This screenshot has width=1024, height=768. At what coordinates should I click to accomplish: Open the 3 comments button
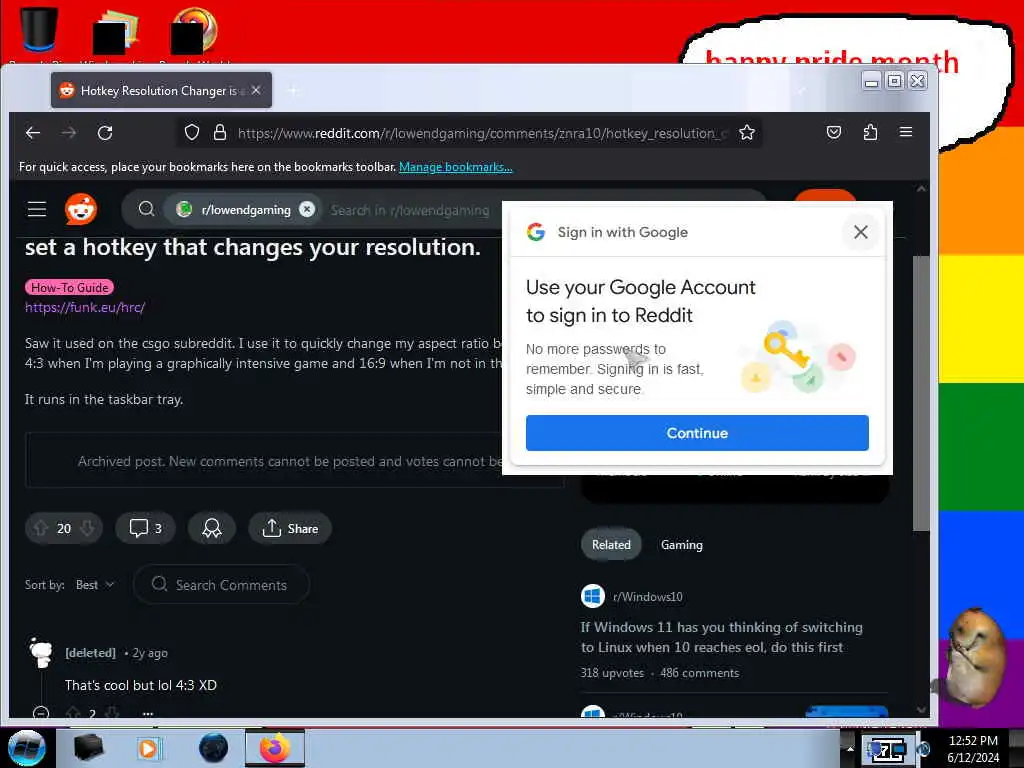[146, 528]
